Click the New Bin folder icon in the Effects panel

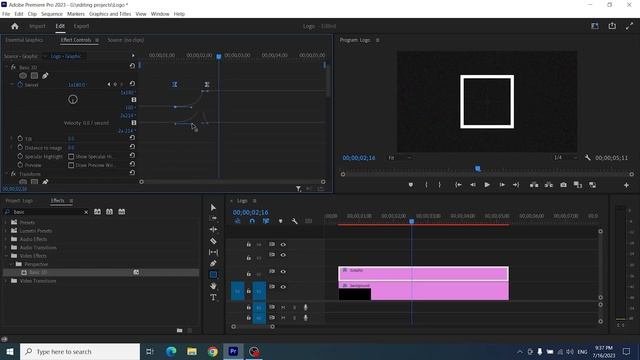[x=180, y=330]
